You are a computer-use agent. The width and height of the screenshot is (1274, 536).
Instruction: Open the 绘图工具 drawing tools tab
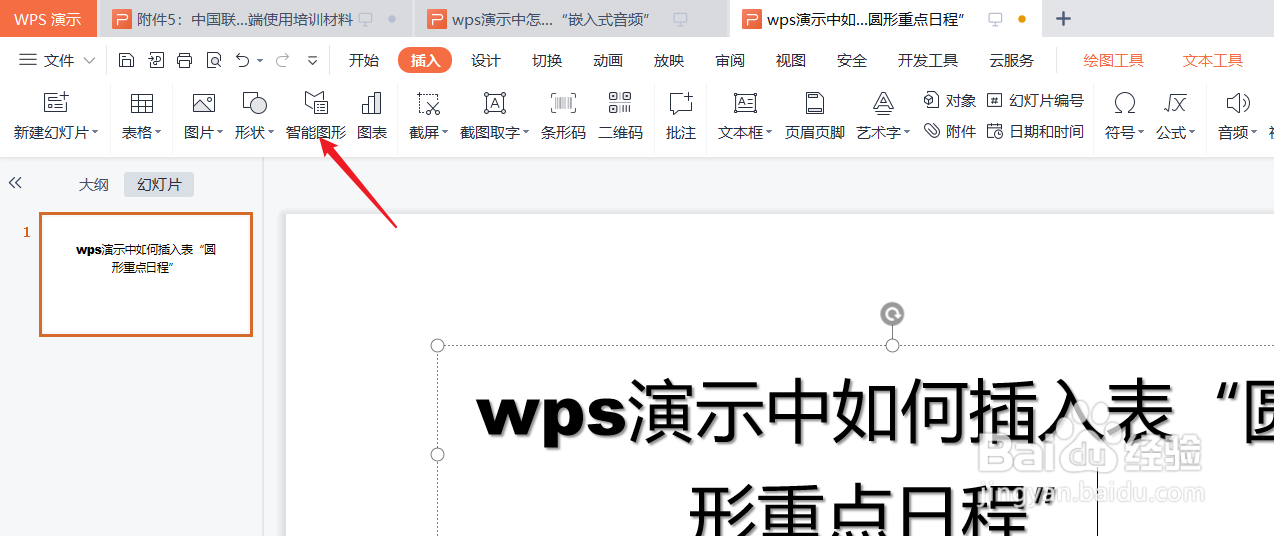[x=1114, y=60]
